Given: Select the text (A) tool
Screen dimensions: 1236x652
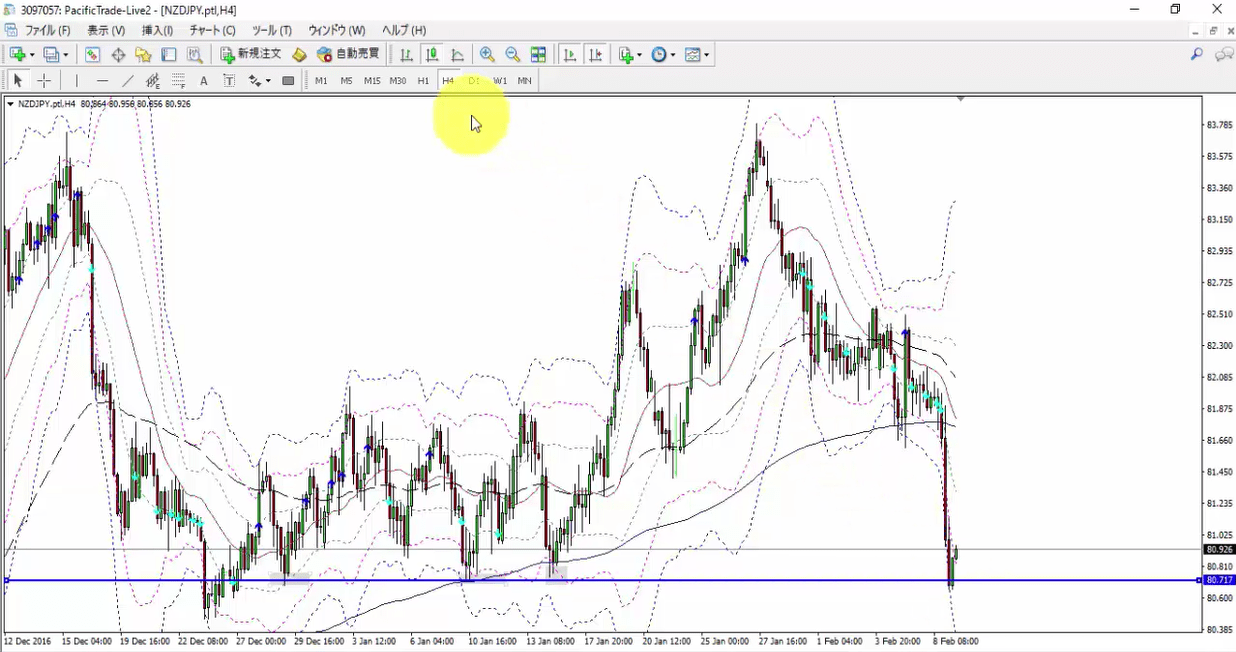Looking at the screenshot, I should click(204, 81).
